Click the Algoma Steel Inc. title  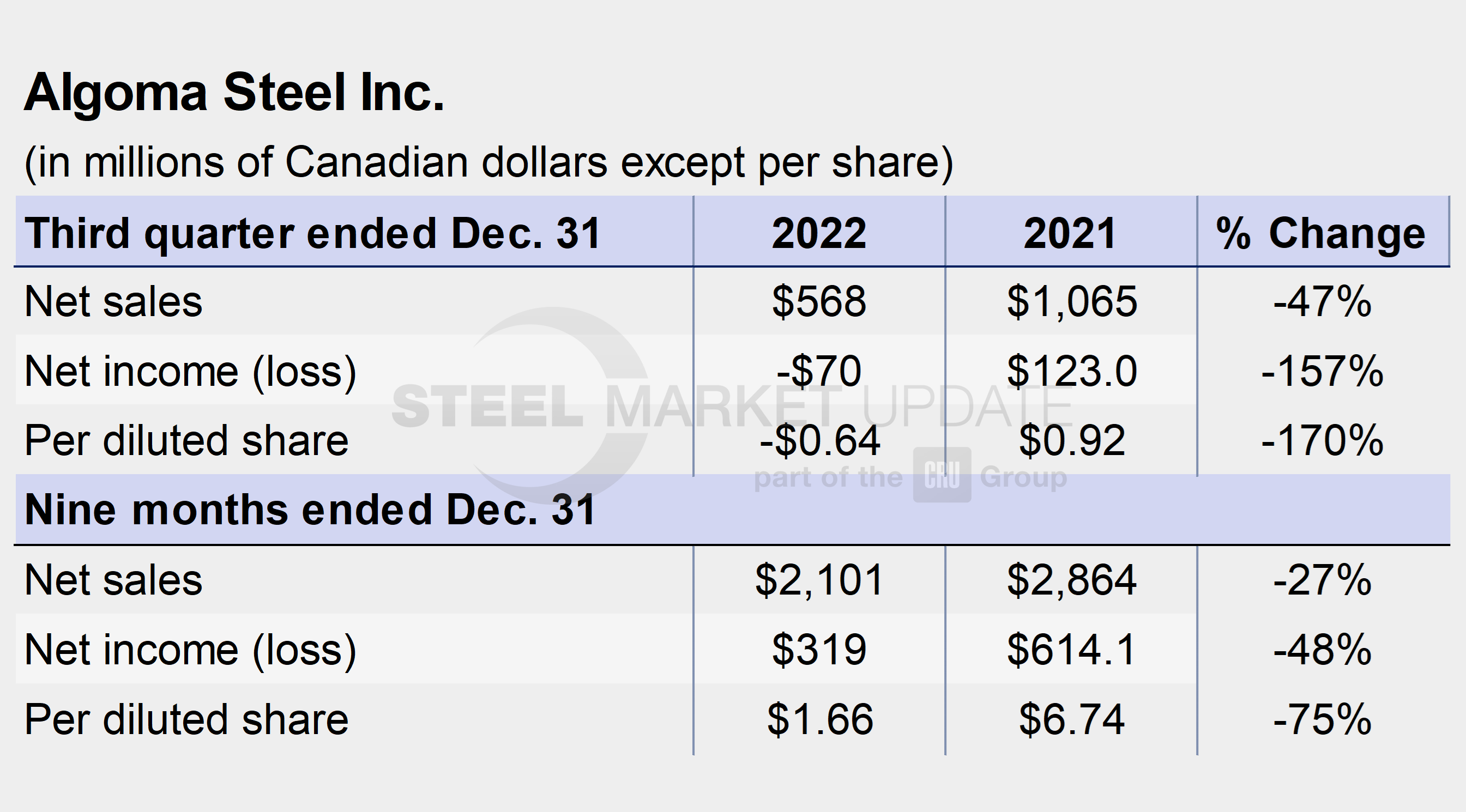234,92
